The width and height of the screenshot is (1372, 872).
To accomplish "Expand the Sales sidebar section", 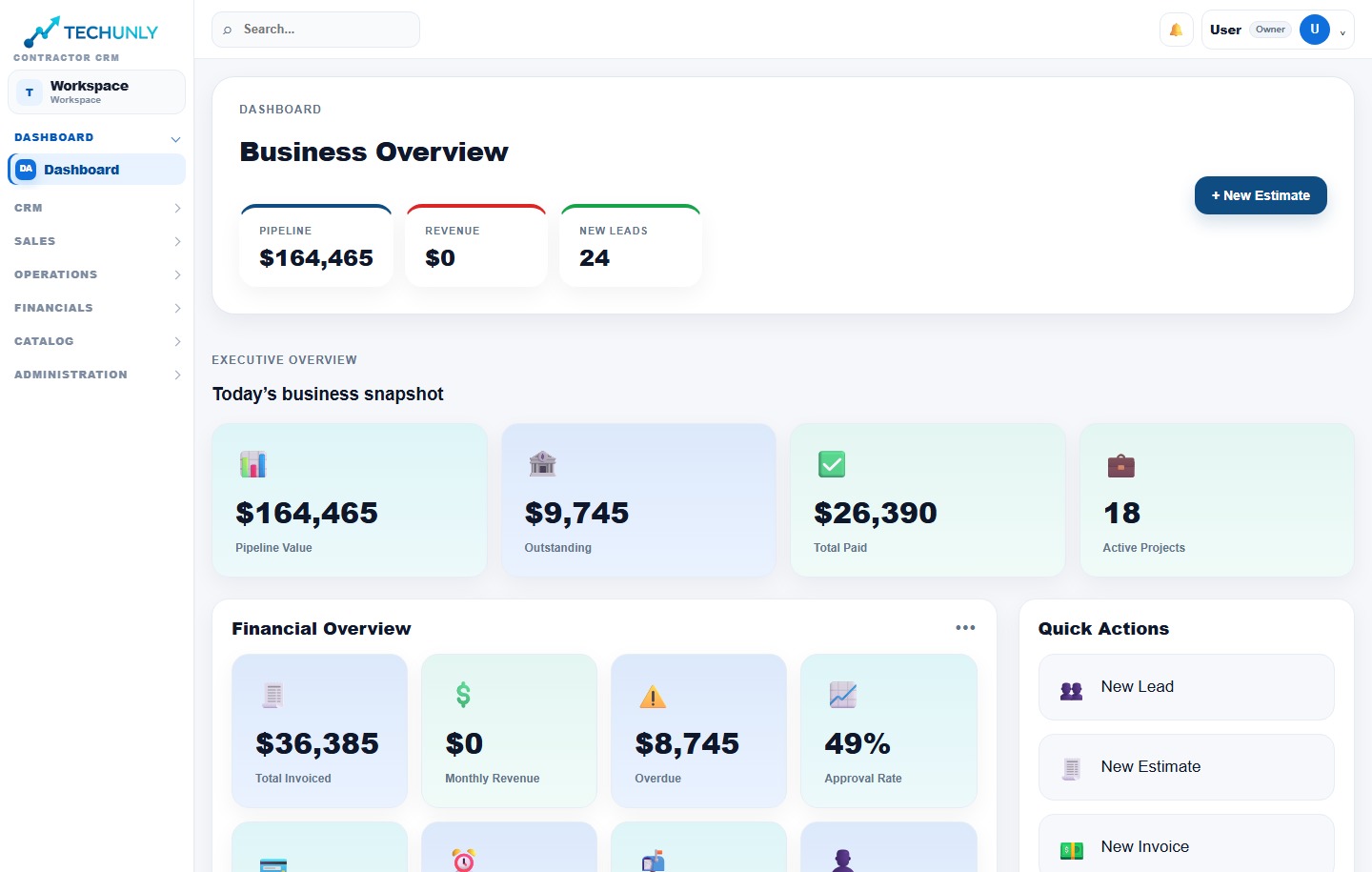I will pos(177,241).
